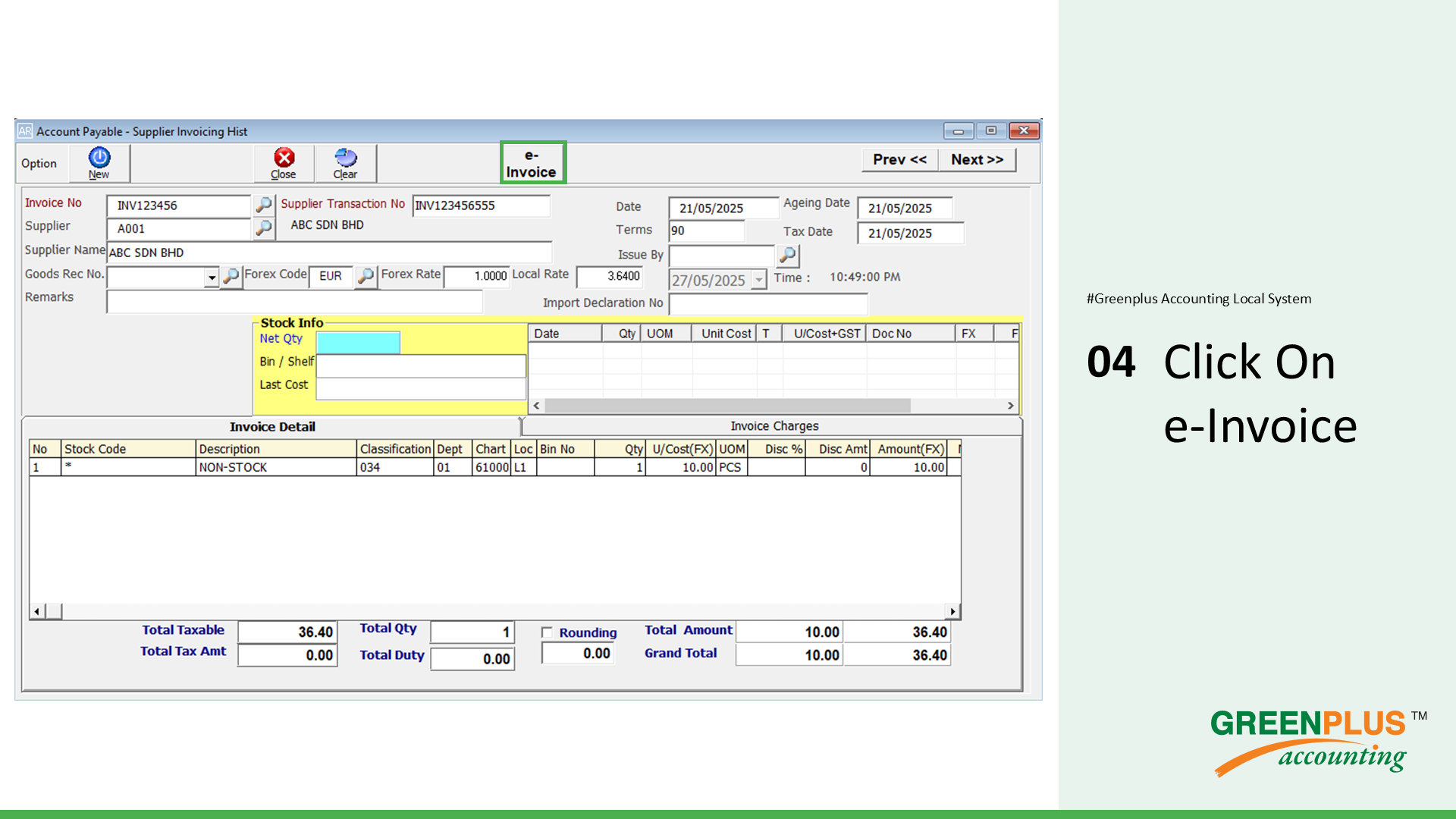Screen dimensions: 1456x819
Task: Go to next record with Next >>
Action: [x=977, y=159]
